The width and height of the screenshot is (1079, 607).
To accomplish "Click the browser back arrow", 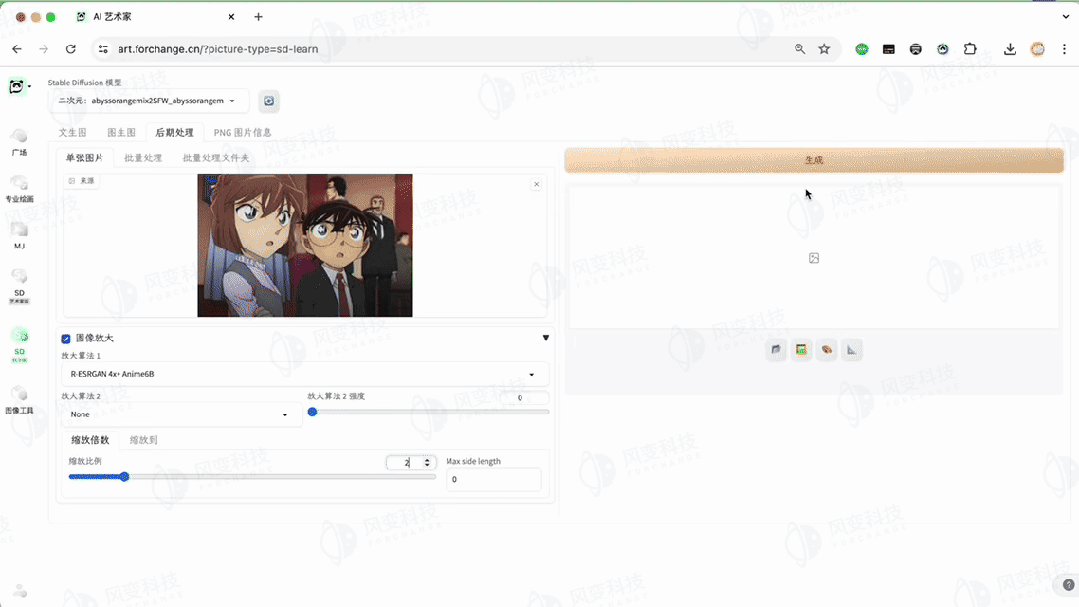I will tap(17, 49).
